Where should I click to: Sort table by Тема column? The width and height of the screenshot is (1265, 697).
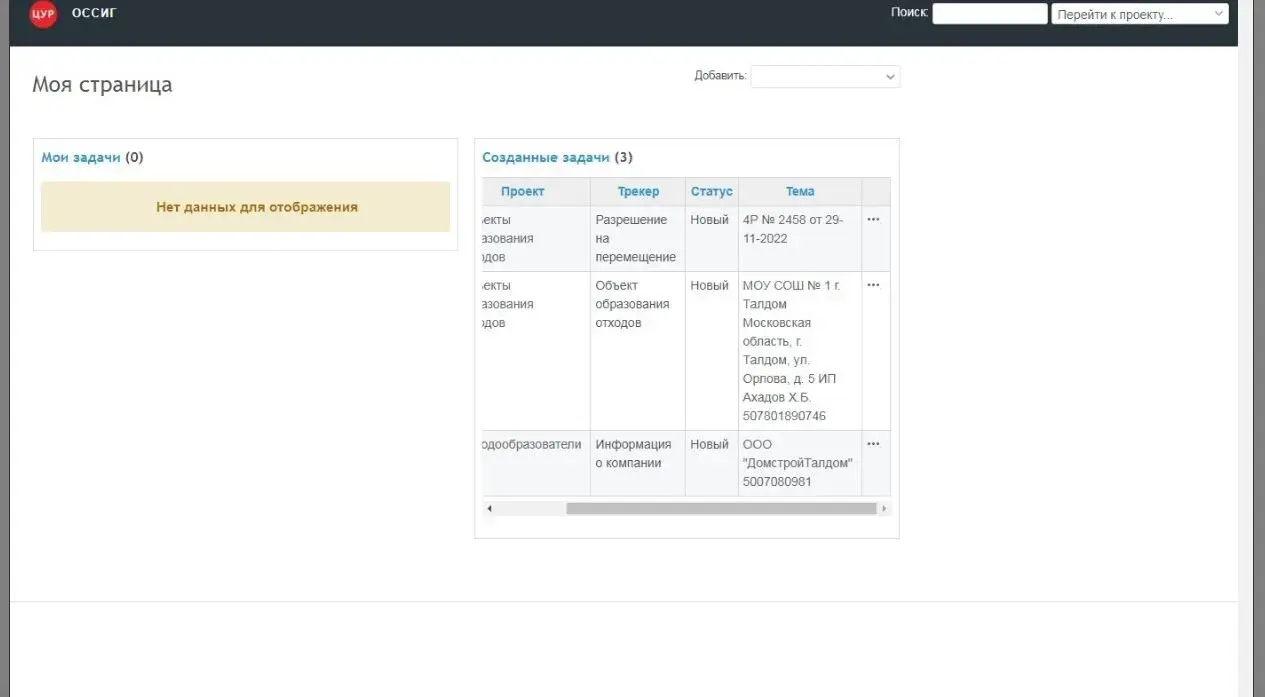(x=800, y=191)
